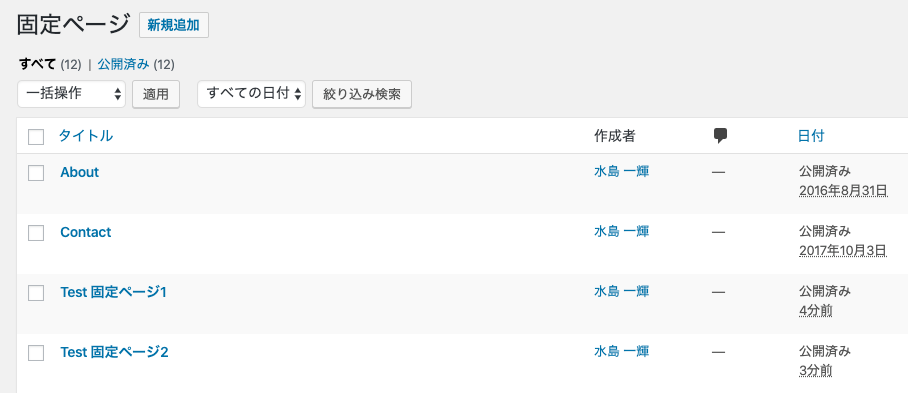Screen dimensions: 908x393
Task: Check the box for the About page
Action: [x=36, y=173]
